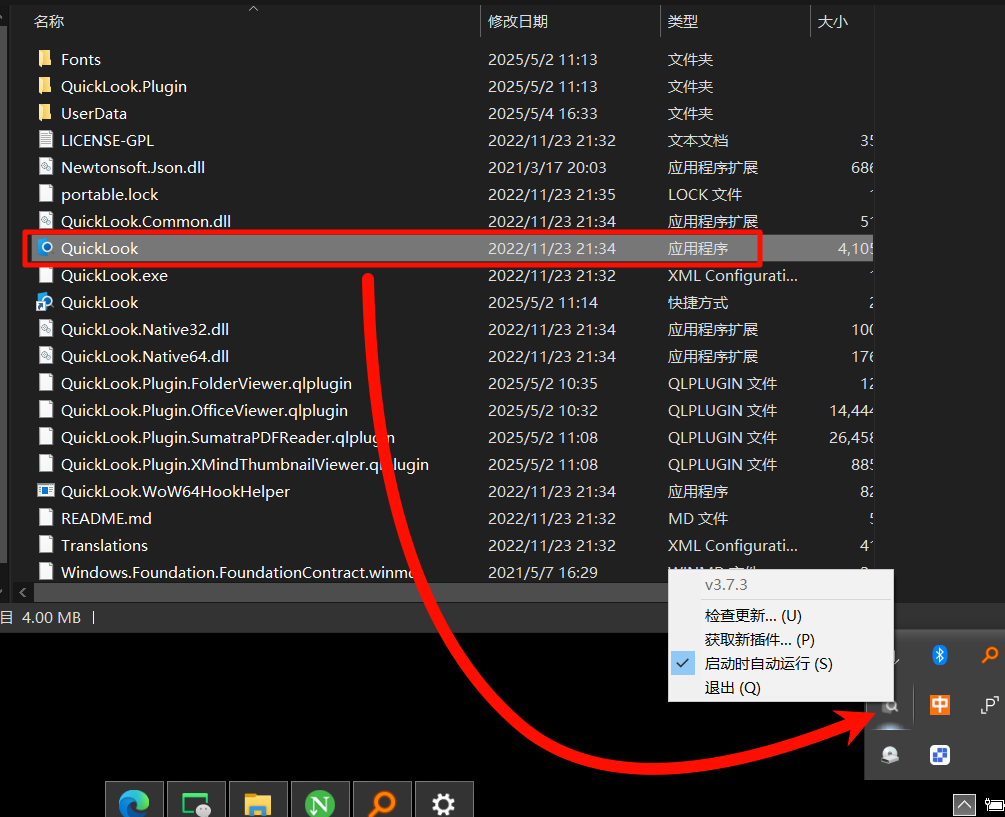Select the QuickLook.Native32.dll file name
This screenshot has height=817, width=1005.
[x=145, y=329]
